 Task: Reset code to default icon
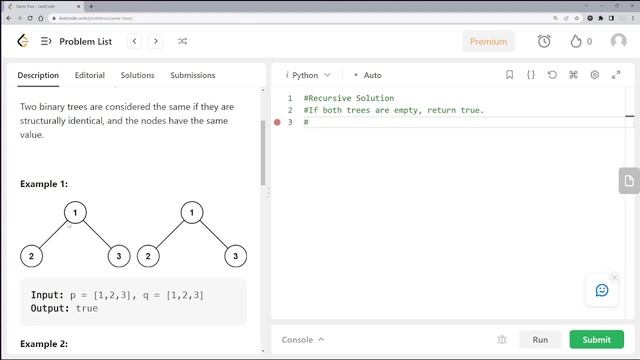pyautogui.click(x=552, y=75)
